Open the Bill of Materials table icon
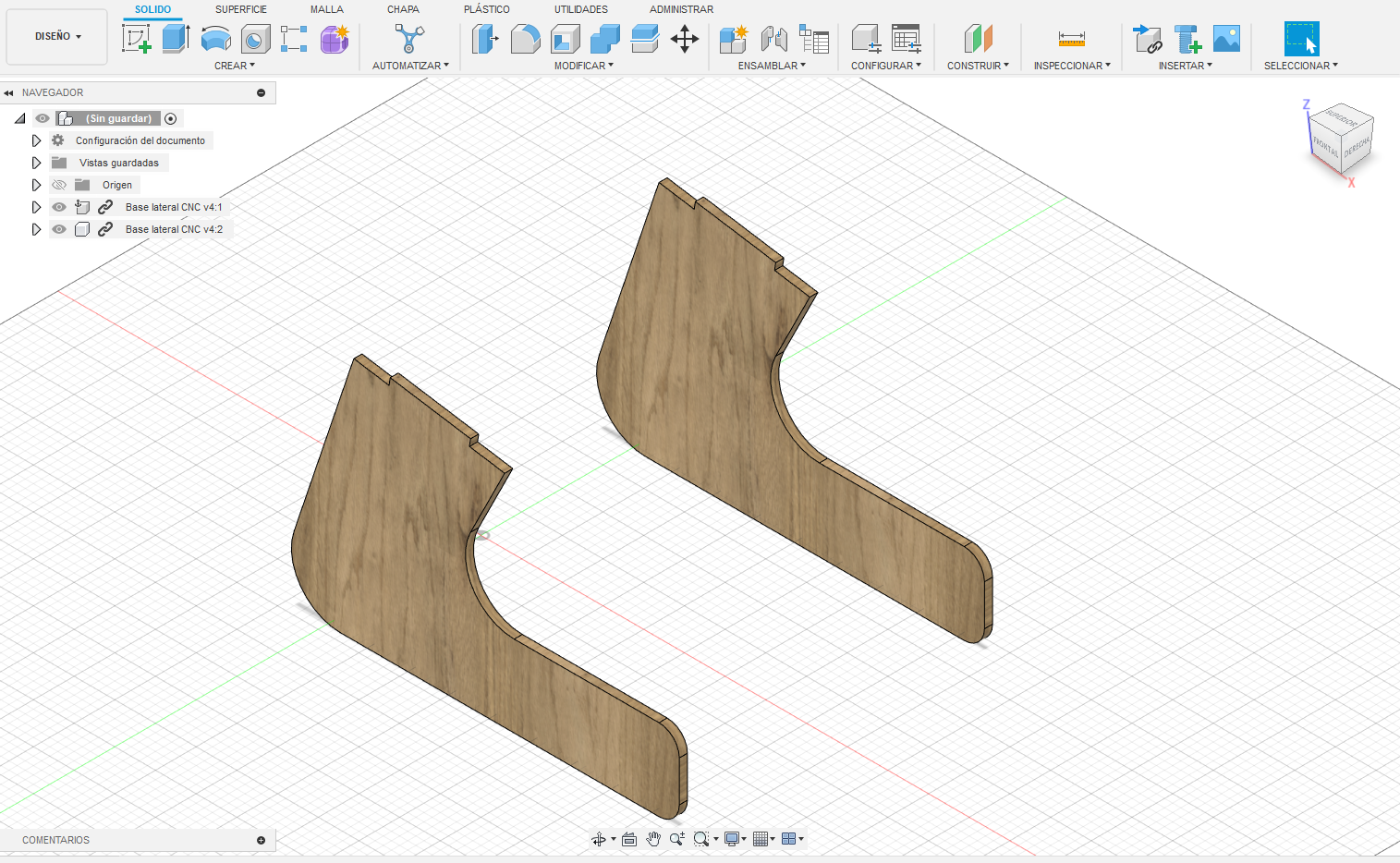 pyautogui.click(x=813, y=38)
